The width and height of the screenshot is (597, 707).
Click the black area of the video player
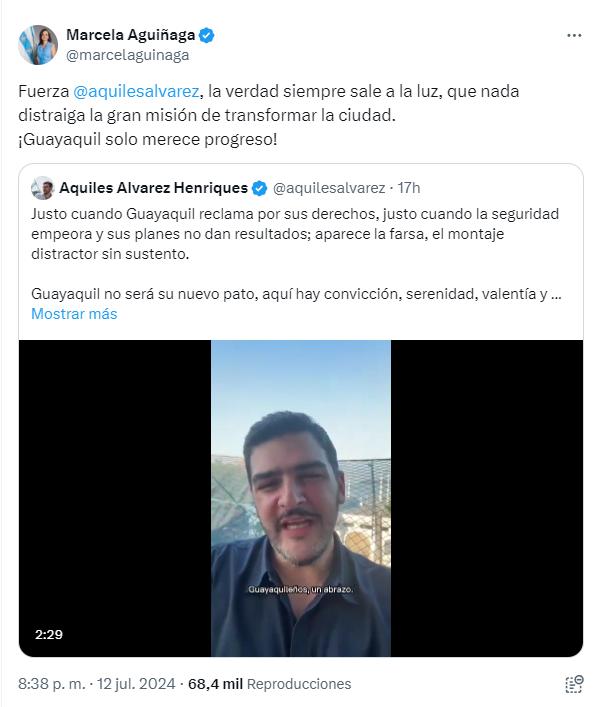115,498
